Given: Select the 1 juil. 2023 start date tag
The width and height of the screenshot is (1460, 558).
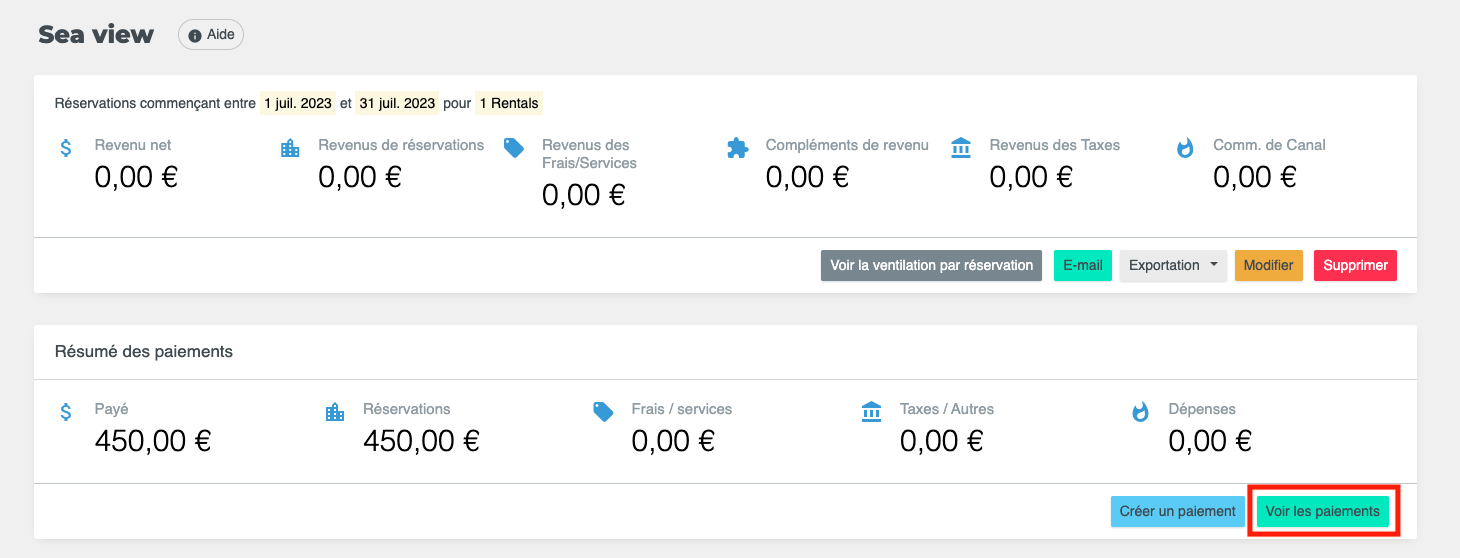Looking at the screenshot, I should 297,103.
